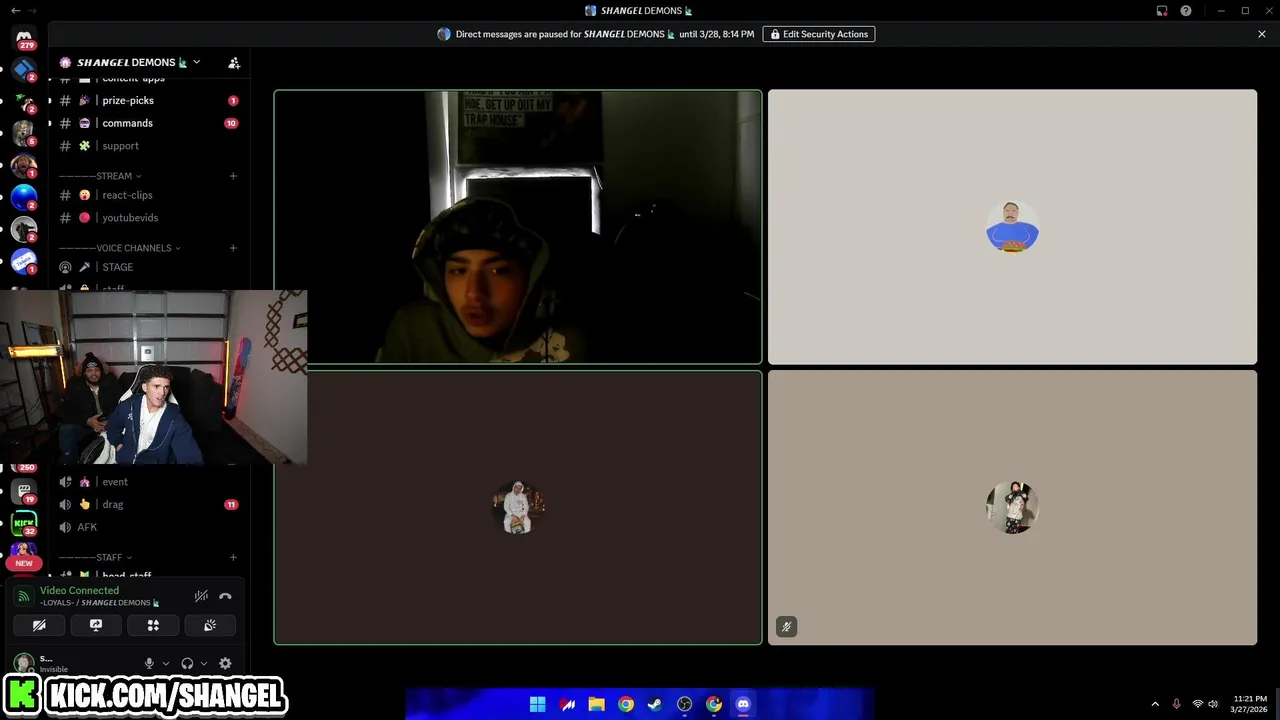The width and height of the screenshot is (1280, 720).
Task: Open user settings gear
Action: [225, 663]
